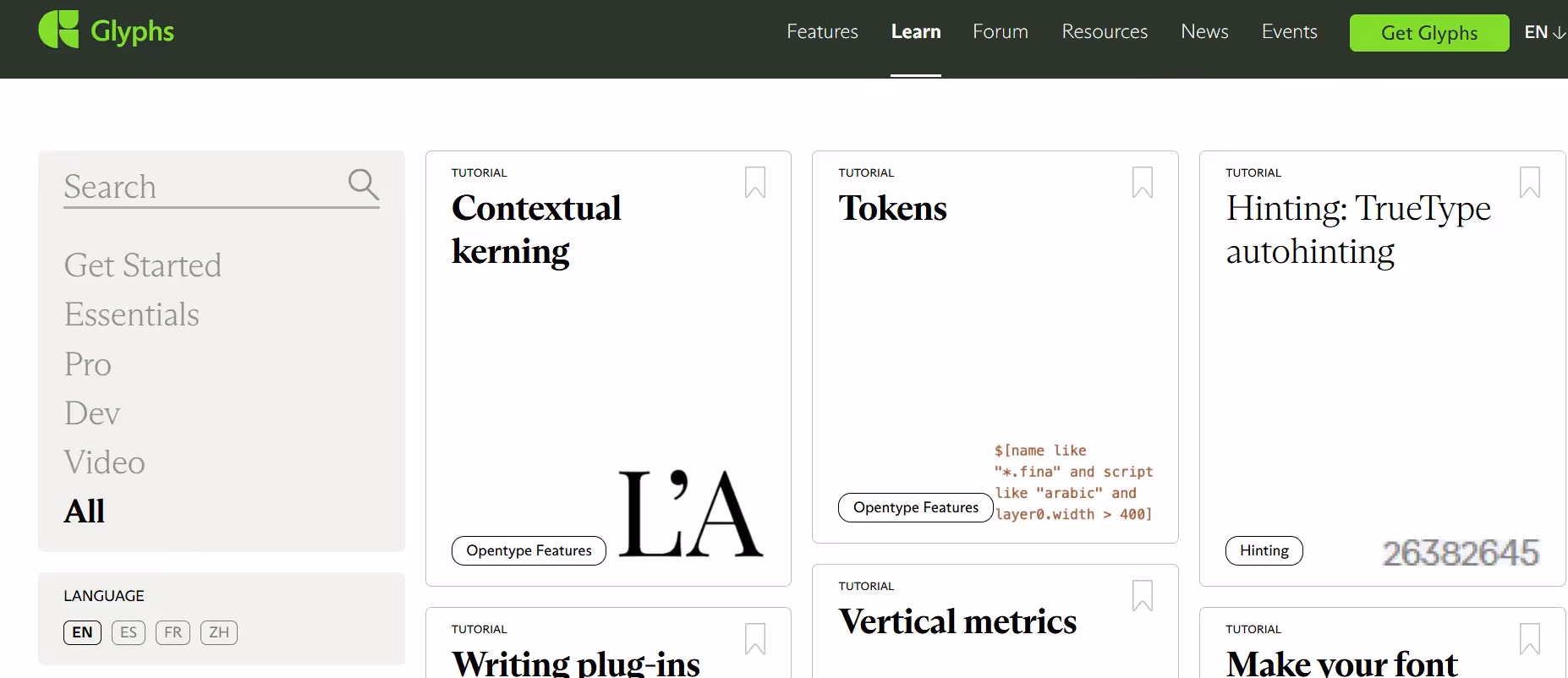Screen dimensions: 1568x678
Task: Bookmark the Writing plug-ins tutorial
Action: tap(755, 638)
